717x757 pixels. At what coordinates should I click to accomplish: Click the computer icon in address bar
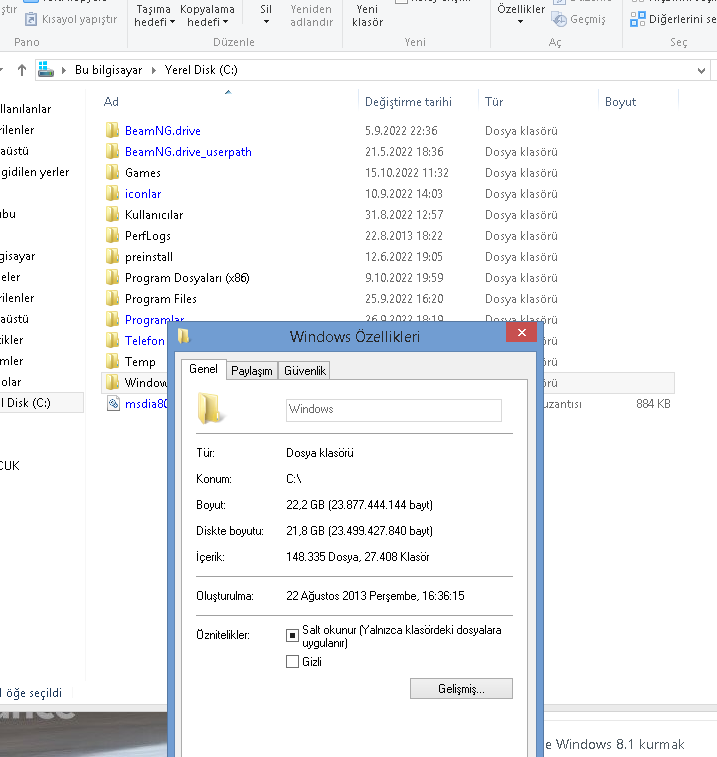[x=46, y=70]
